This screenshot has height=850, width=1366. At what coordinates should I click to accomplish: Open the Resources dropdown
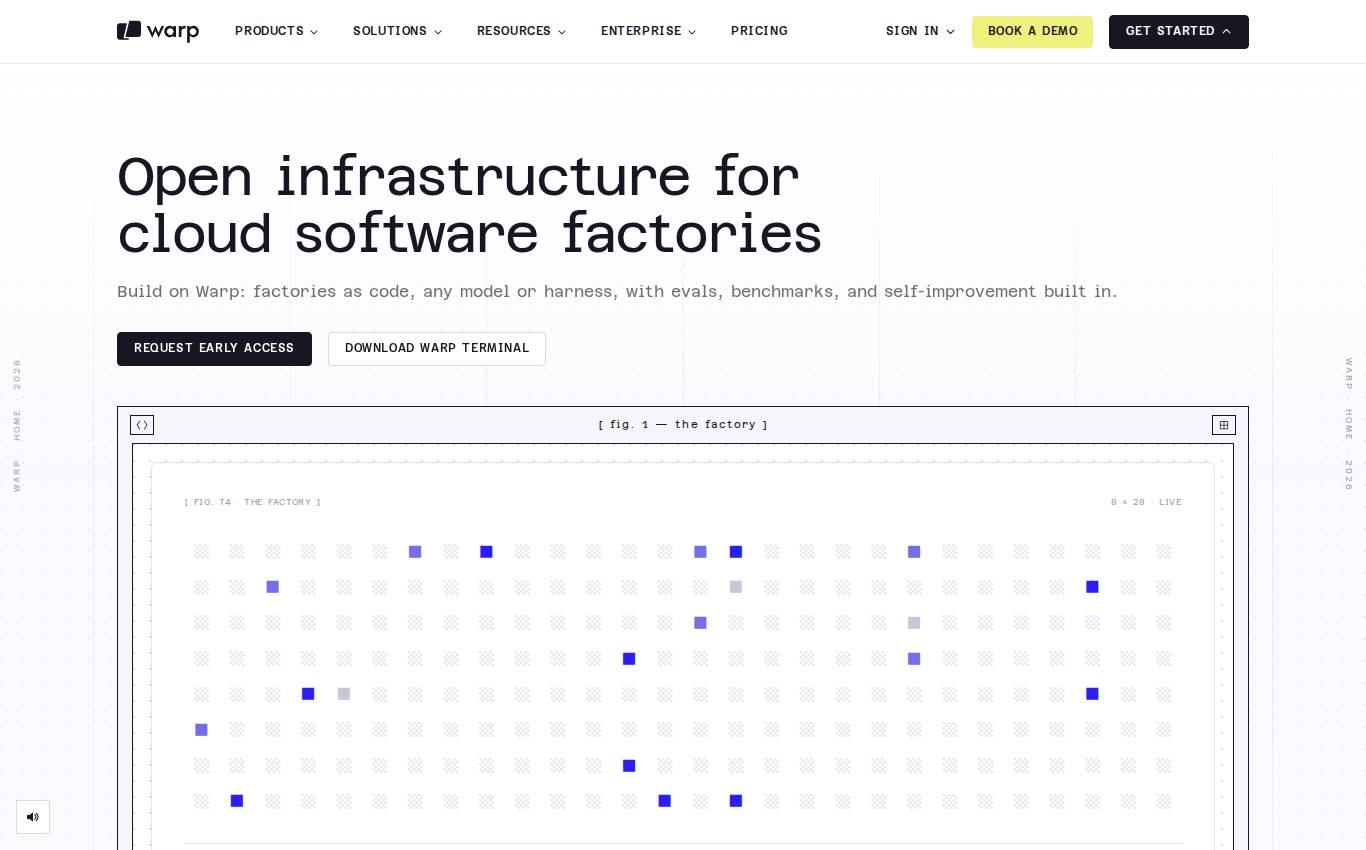pyautogui.click(x=521, y=31)
